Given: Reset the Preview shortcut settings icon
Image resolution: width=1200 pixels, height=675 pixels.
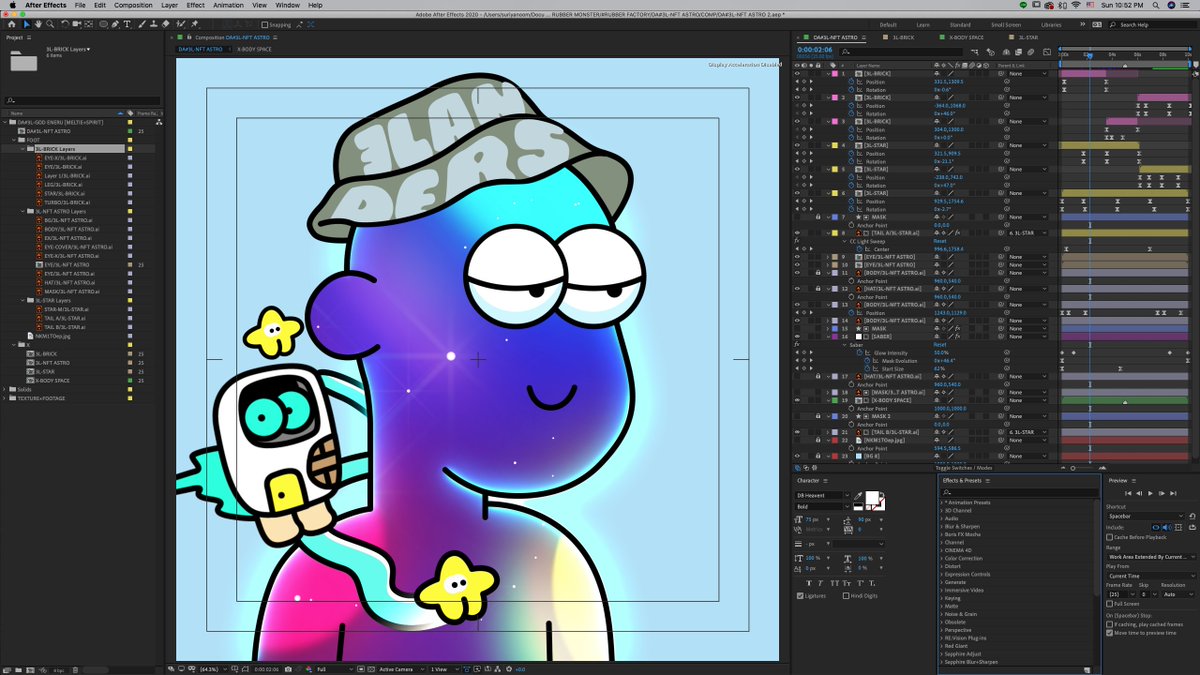Looking at the screenshot, I should coord(1192,516).
